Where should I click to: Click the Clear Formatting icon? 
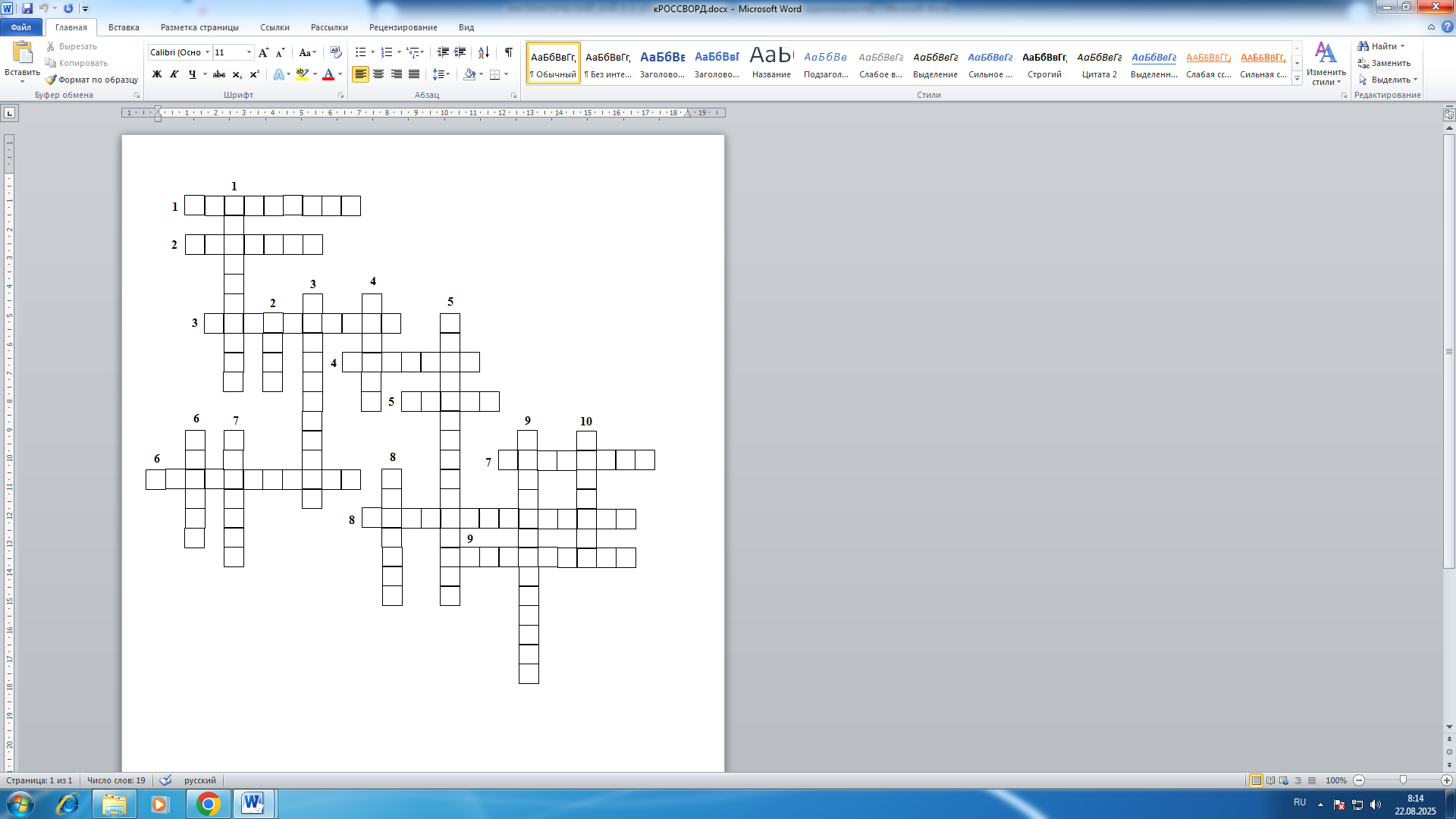pos(336,52)
